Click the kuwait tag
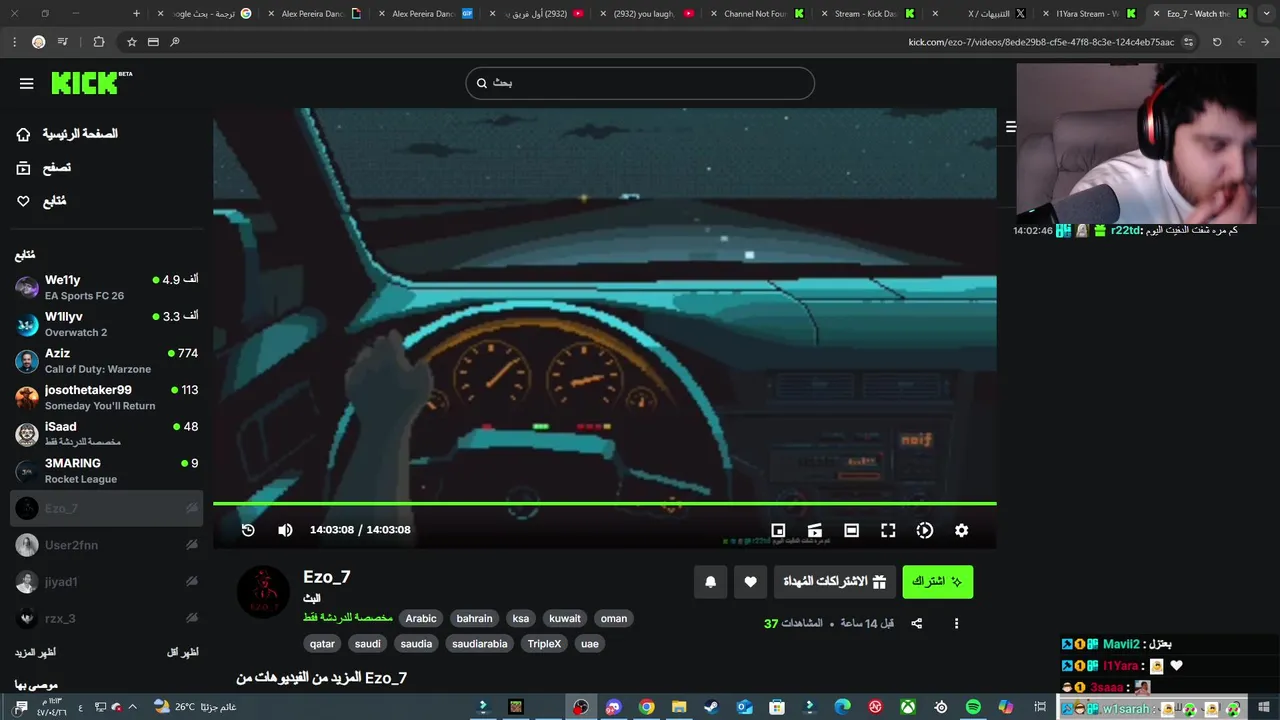This screenshot has width=1280, height=720. [565, 618]
